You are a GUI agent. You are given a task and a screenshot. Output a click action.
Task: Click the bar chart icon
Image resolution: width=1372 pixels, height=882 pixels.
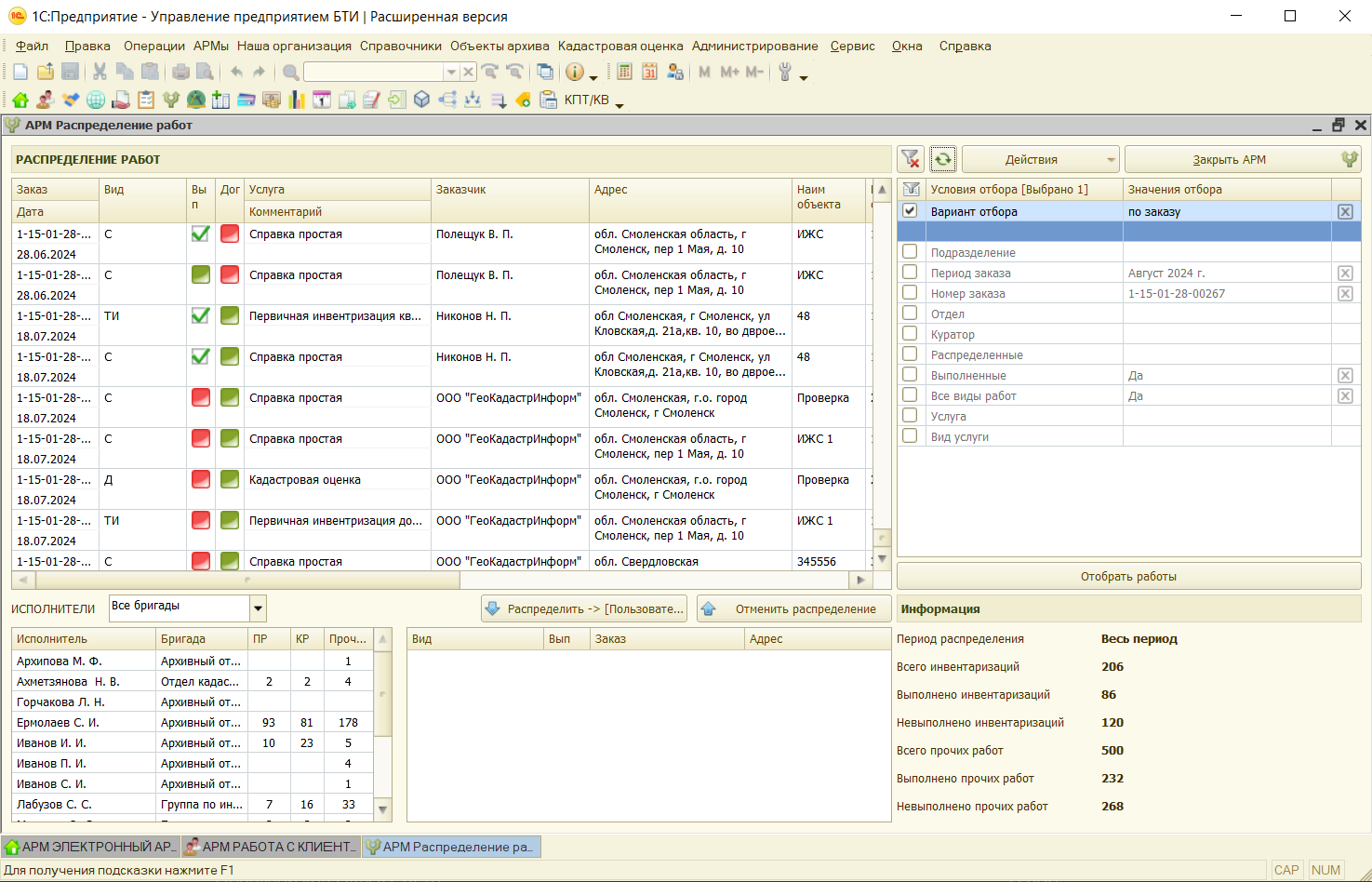coord(297,100)
